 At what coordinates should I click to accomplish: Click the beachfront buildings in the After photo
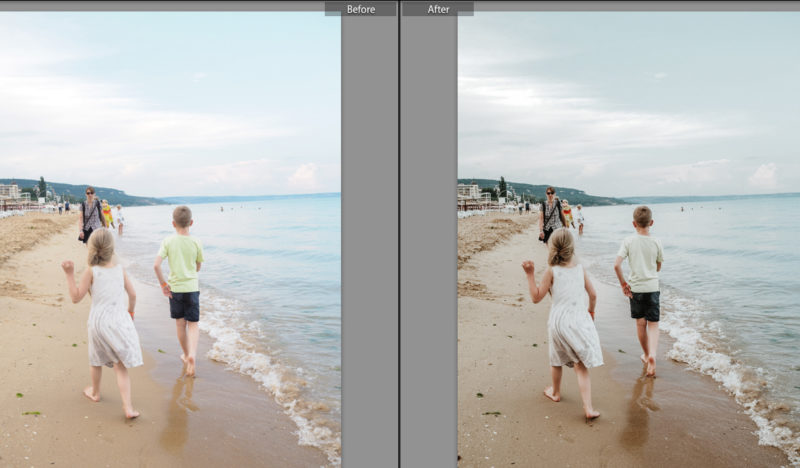[469, 191]
